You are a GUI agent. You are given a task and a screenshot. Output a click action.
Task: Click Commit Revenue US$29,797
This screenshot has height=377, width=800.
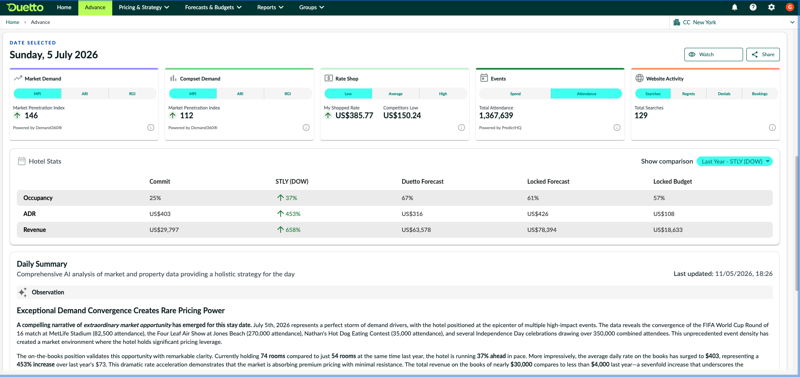[164, 230]
